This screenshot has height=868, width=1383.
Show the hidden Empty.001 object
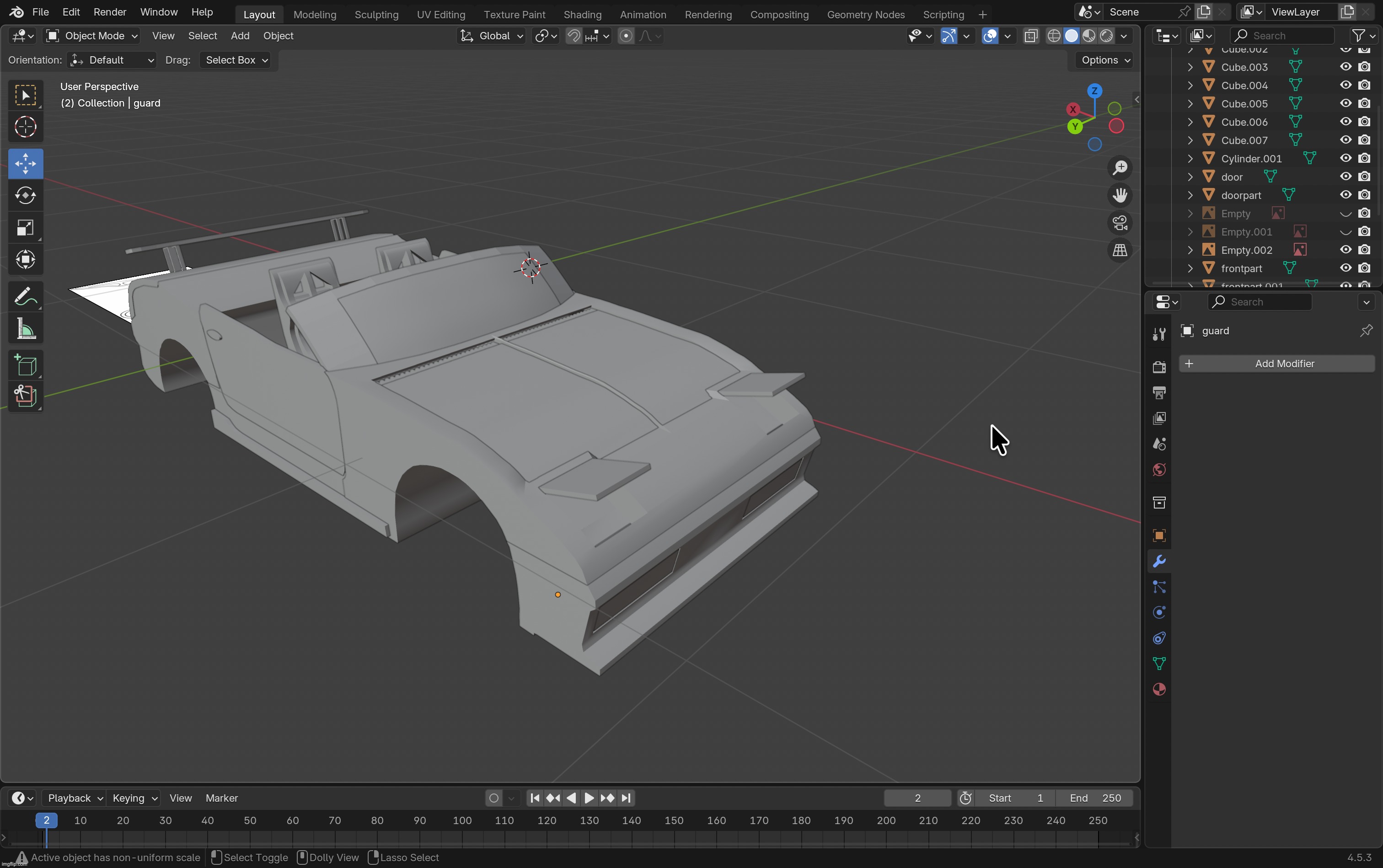point(1345,232)
